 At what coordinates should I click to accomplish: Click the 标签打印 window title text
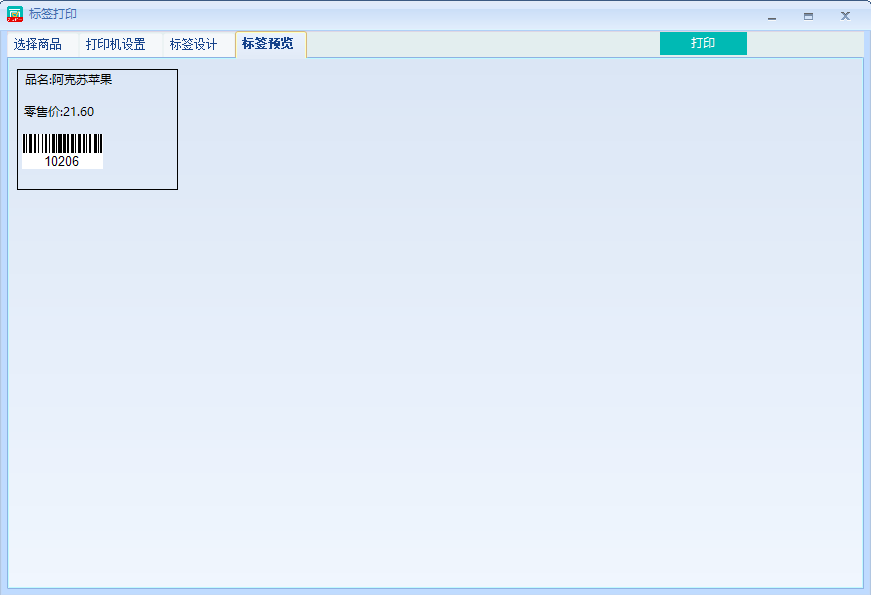point(53,15)
